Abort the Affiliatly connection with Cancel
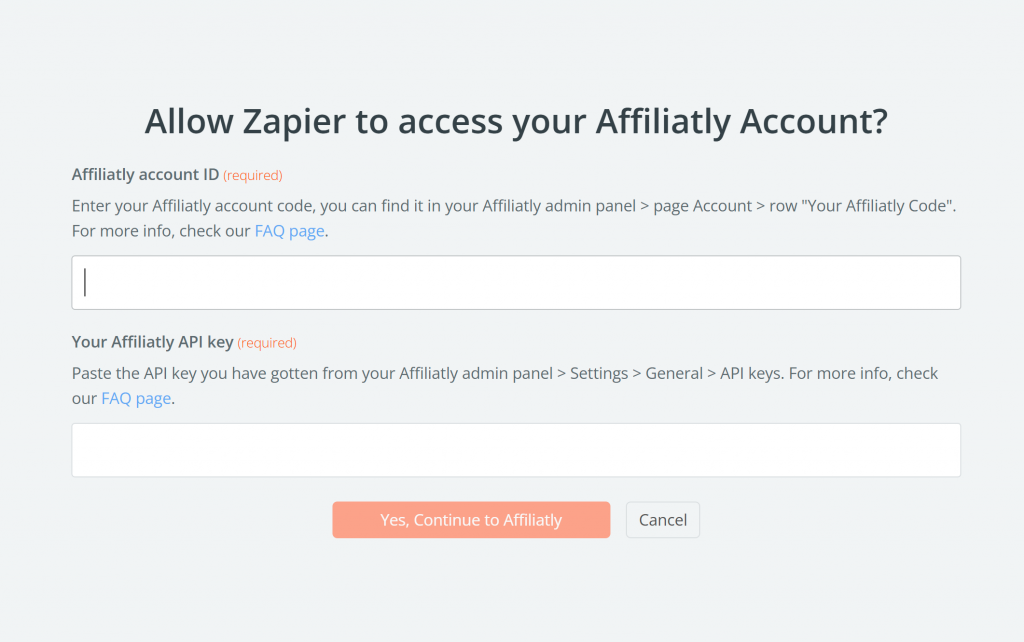 point(662,519)
